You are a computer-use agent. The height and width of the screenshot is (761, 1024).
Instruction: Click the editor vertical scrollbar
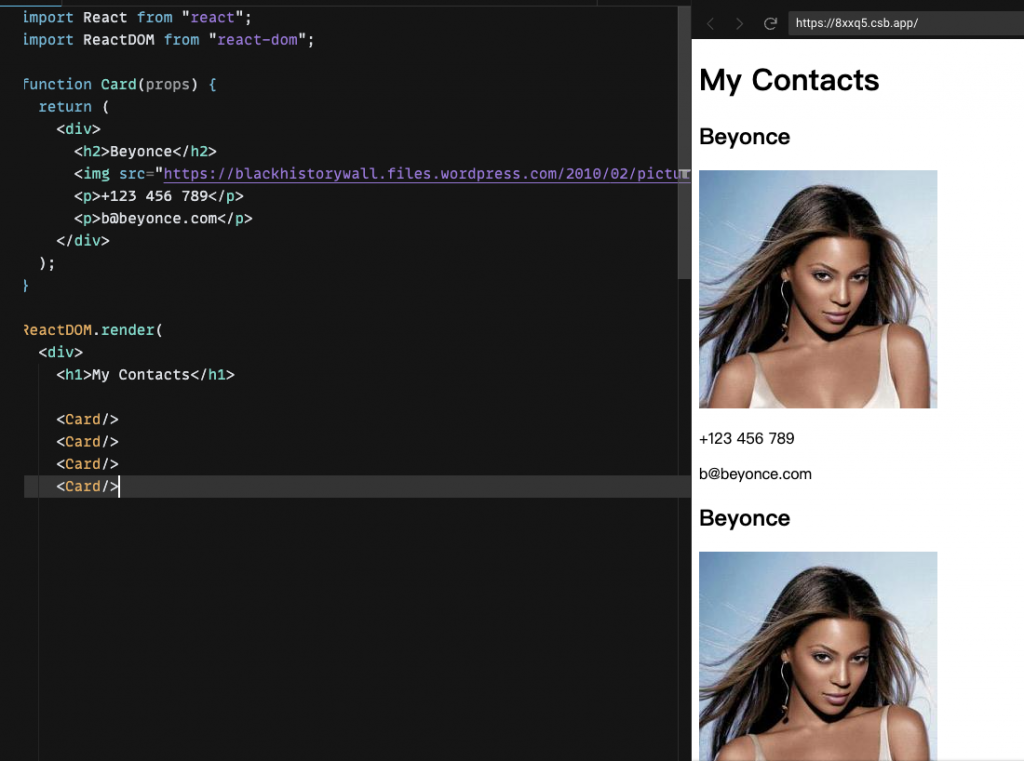click(x=684, y=142)
